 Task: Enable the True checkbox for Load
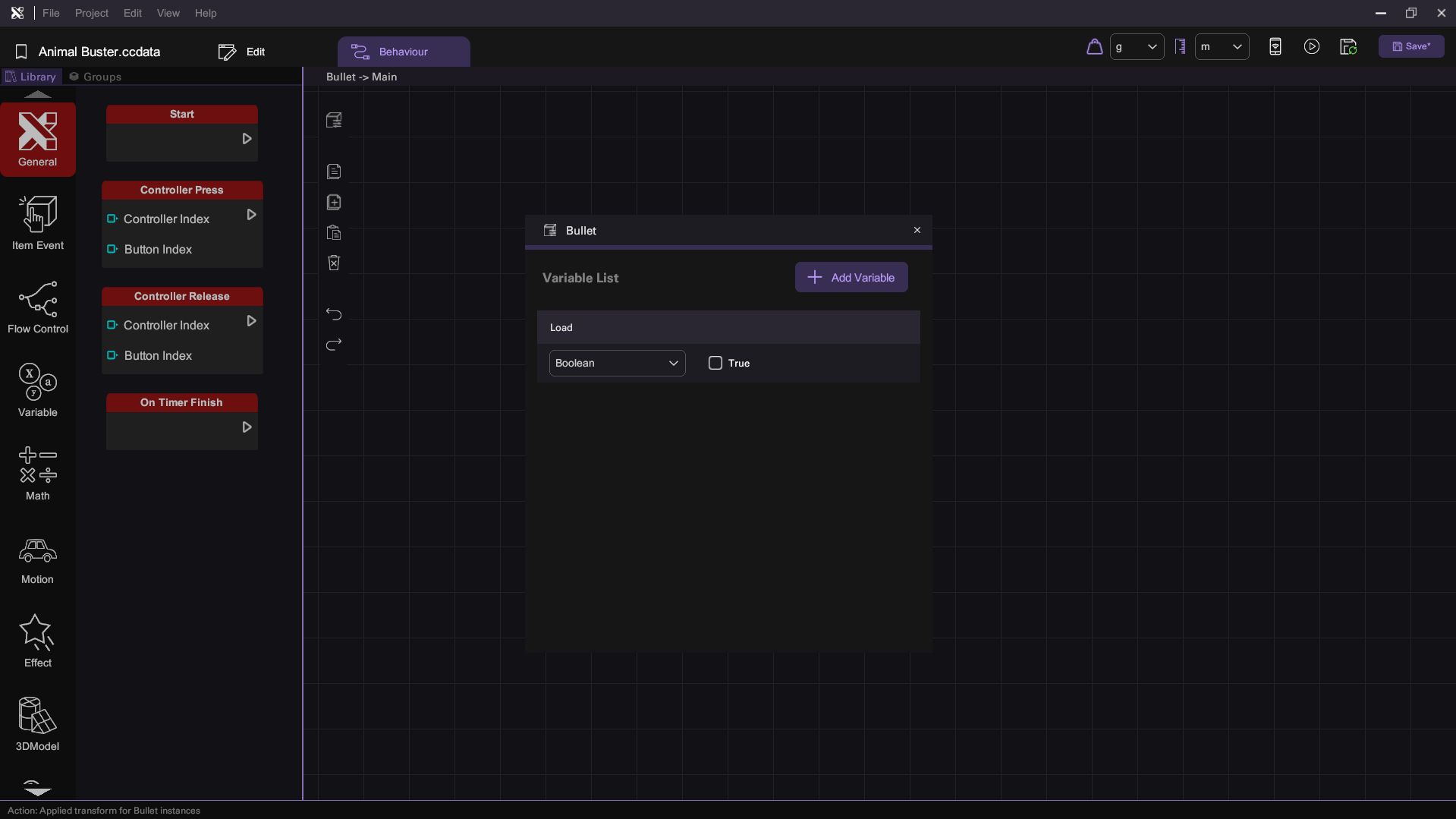(x=715, y=363)
